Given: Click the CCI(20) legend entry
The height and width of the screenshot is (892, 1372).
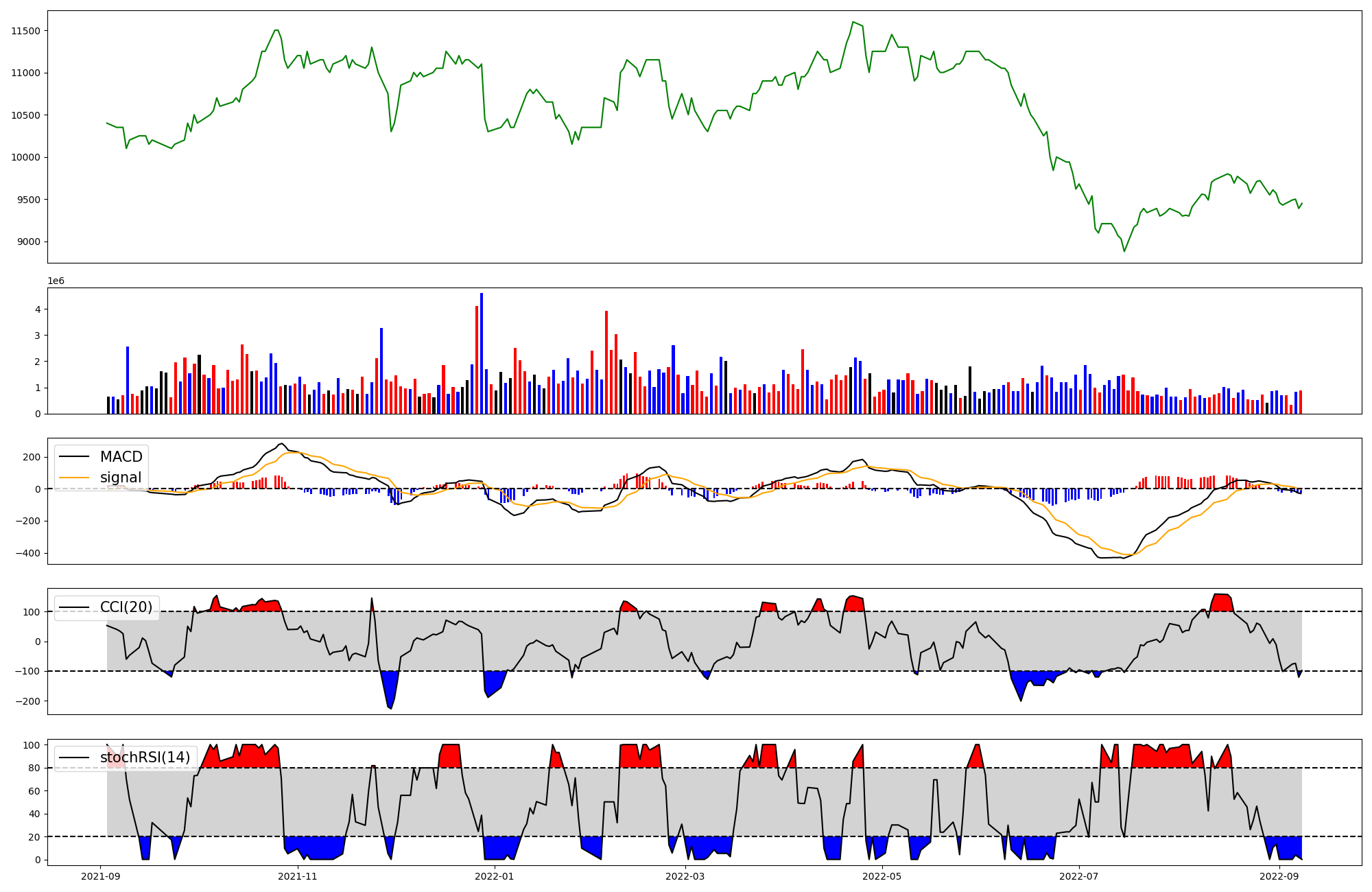Looking at the screenshot, I should (x=126, y=607).
